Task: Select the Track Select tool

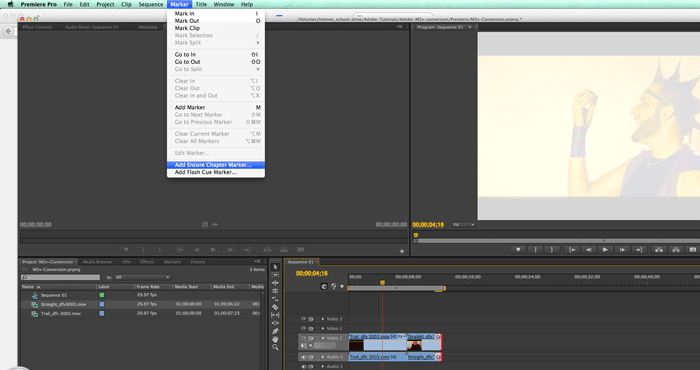Action: point(275,274)
